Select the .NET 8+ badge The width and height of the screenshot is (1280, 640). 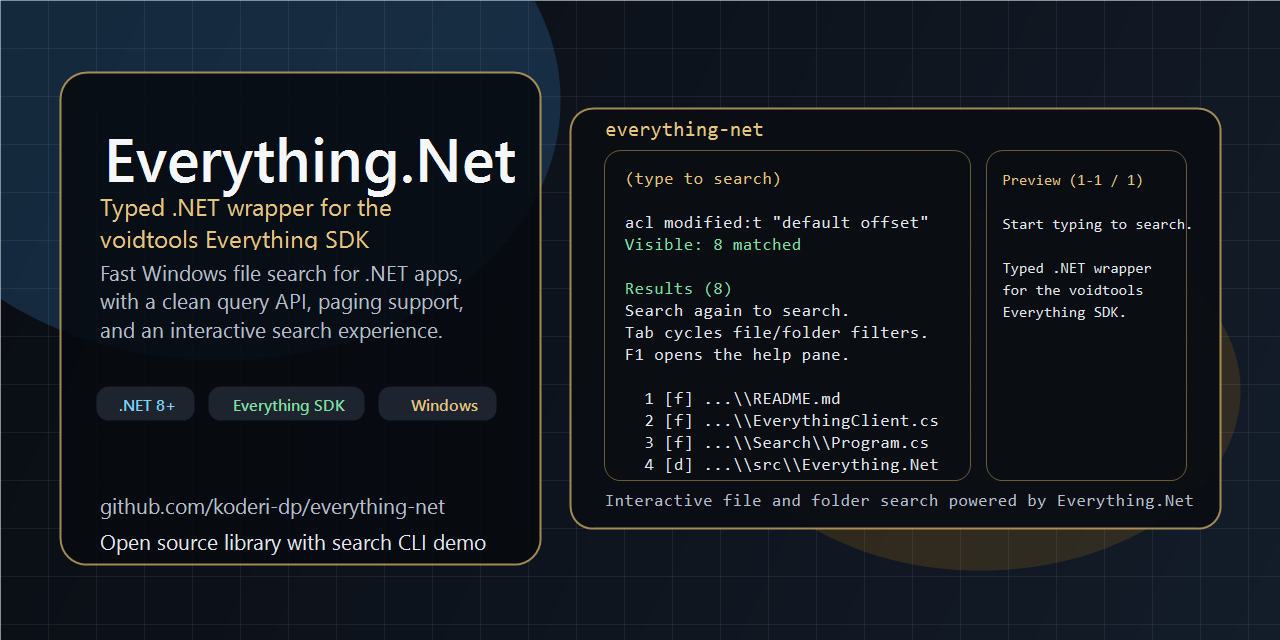146,404
